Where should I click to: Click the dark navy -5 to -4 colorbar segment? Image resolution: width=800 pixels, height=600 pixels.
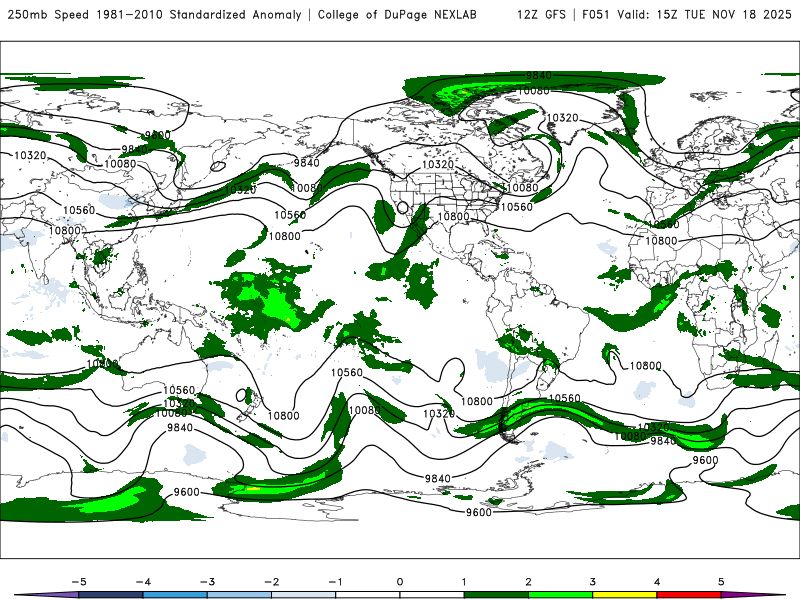click(111, 595)
